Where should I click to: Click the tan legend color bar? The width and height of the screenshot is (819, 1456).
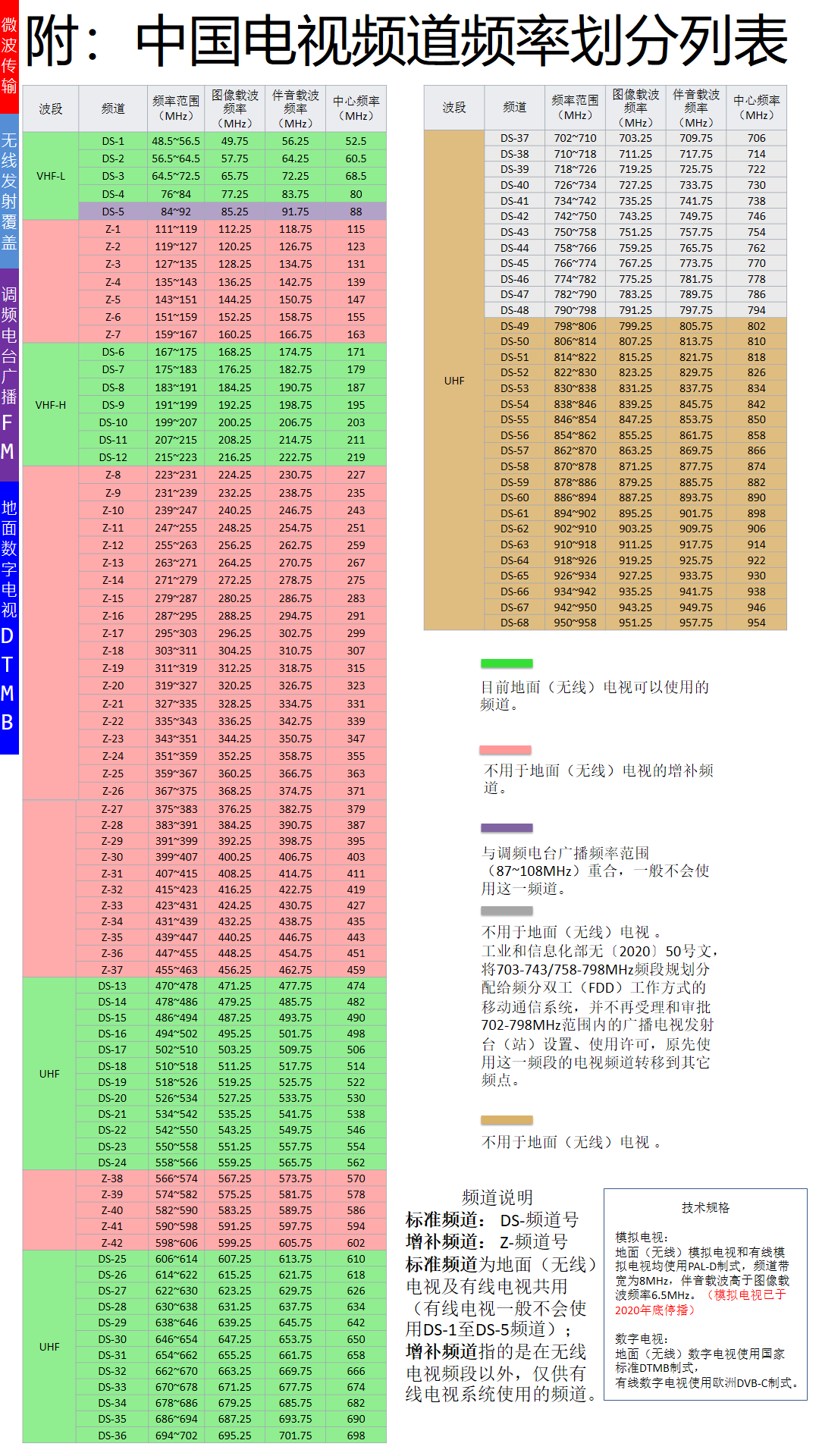507,1120
